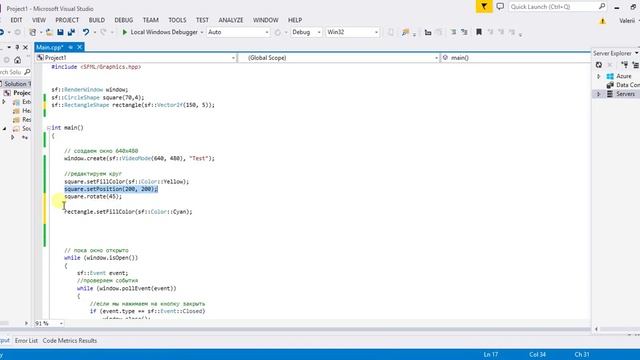This screenshot has height=360, width=640.
Task: Expand the Azure node in Server Explorer
Action: (599, 76)
